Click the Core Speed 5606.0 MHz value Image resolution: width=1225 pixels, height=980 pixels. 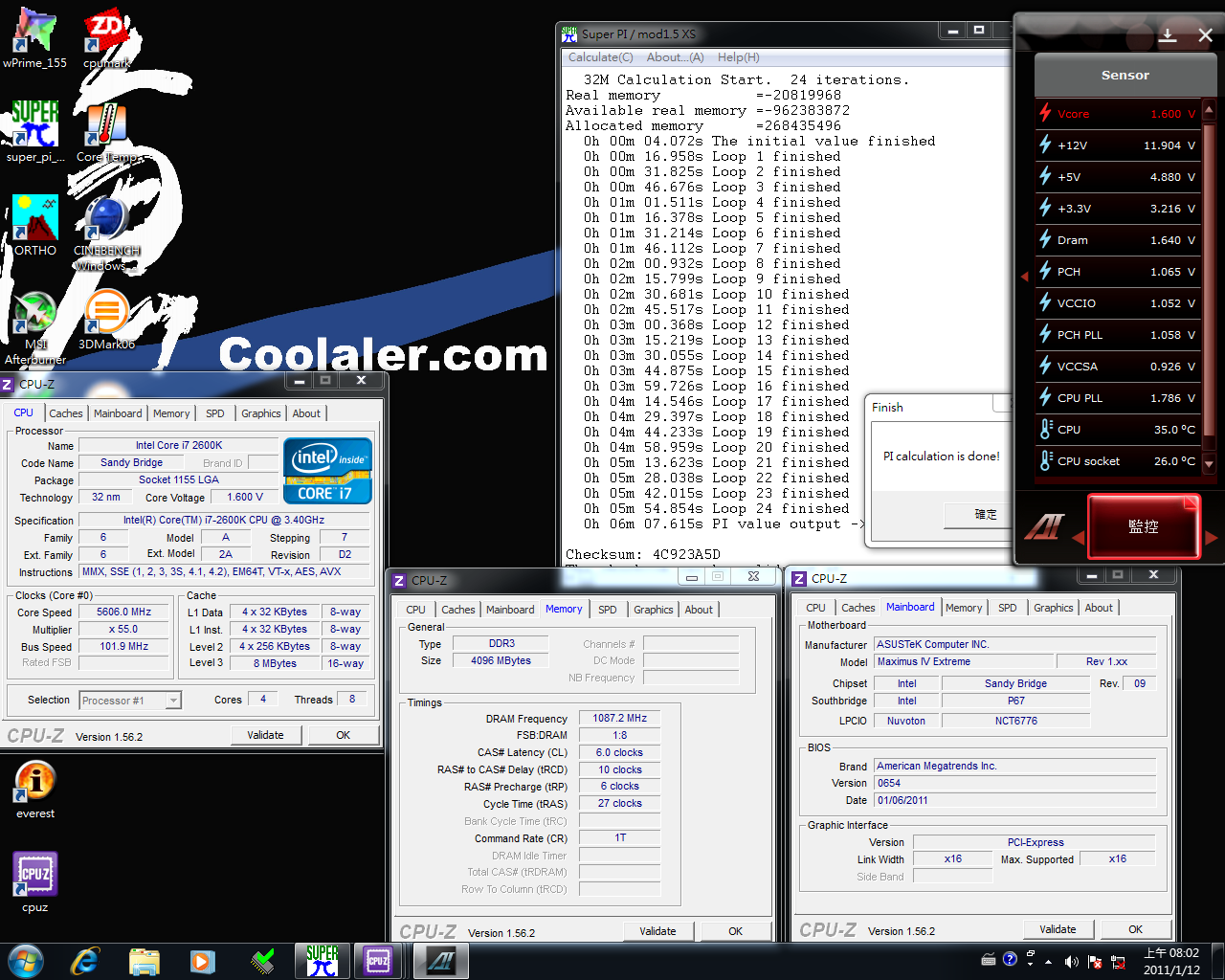(x=124, y=612)
